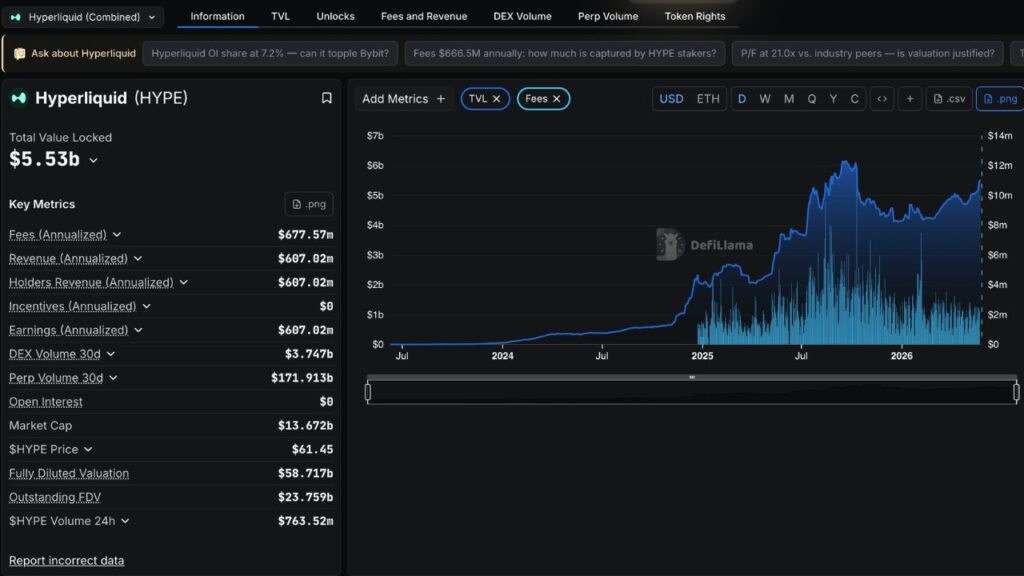Select daily (D) chart interval
This screenshot has width=1024, height=576.
(x=742, y=99)
